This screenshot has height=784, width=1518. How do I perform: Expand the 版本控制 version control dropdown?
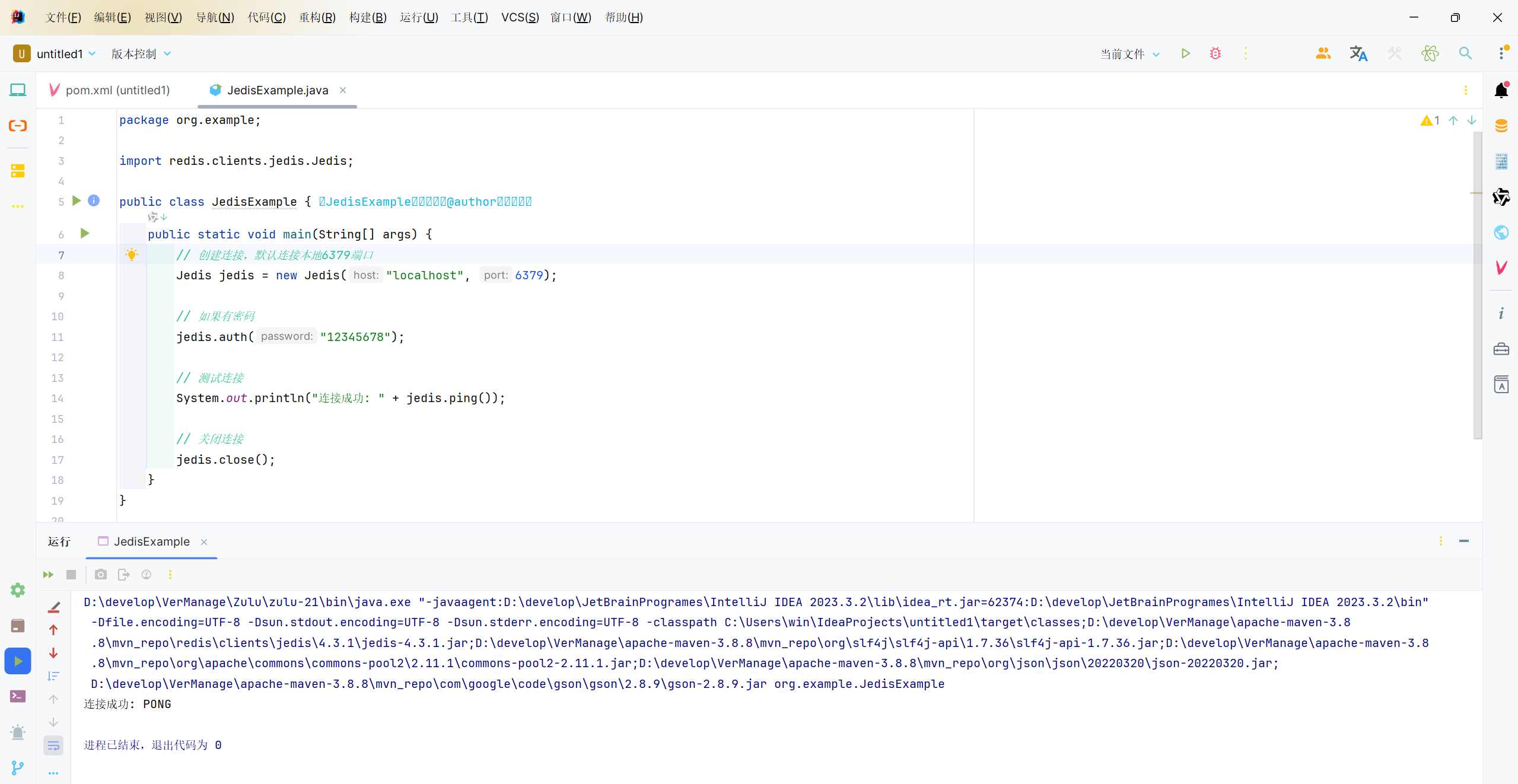click(141, 54)
